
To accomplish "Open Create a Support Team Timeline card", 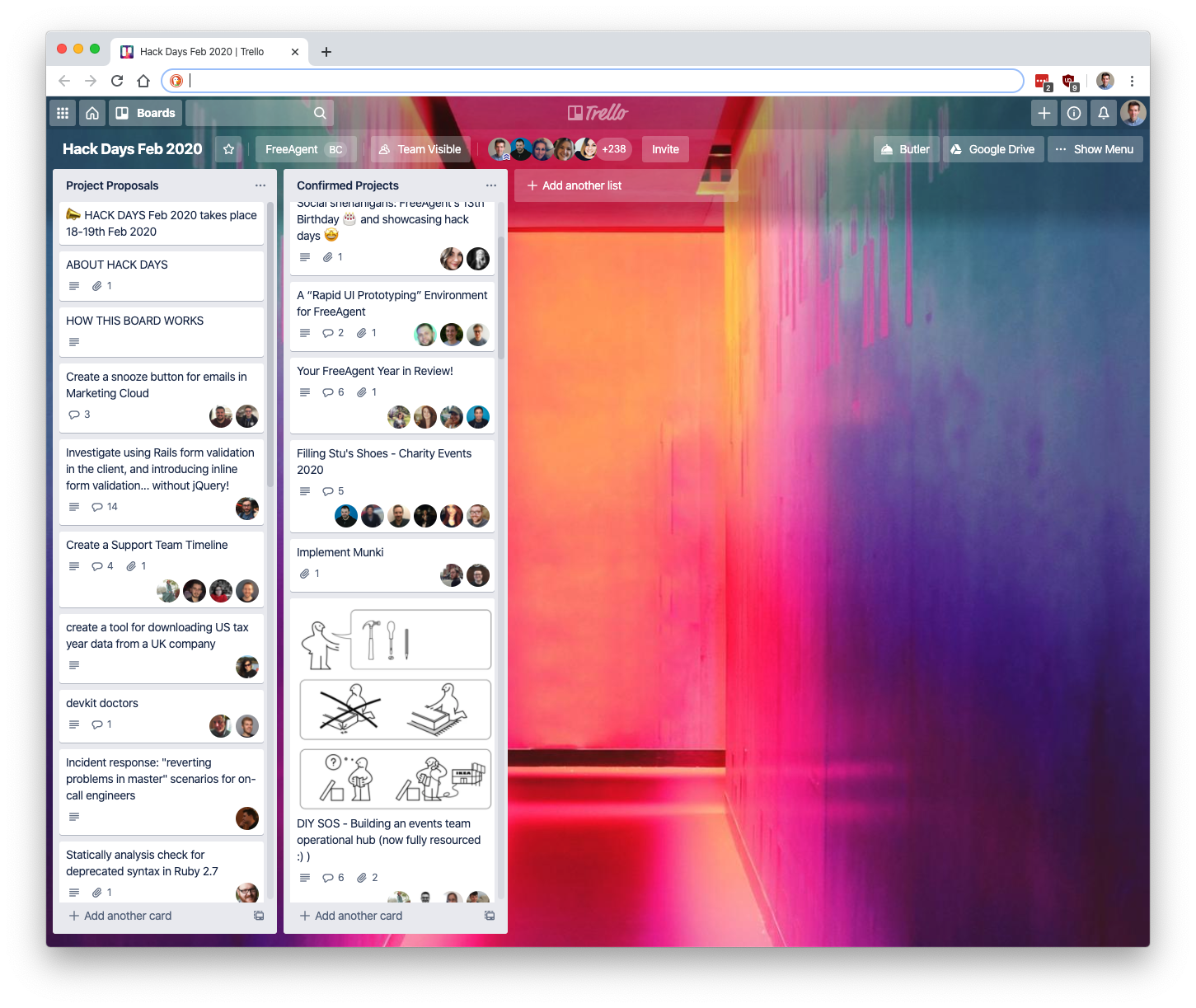I will coord(162,569).
